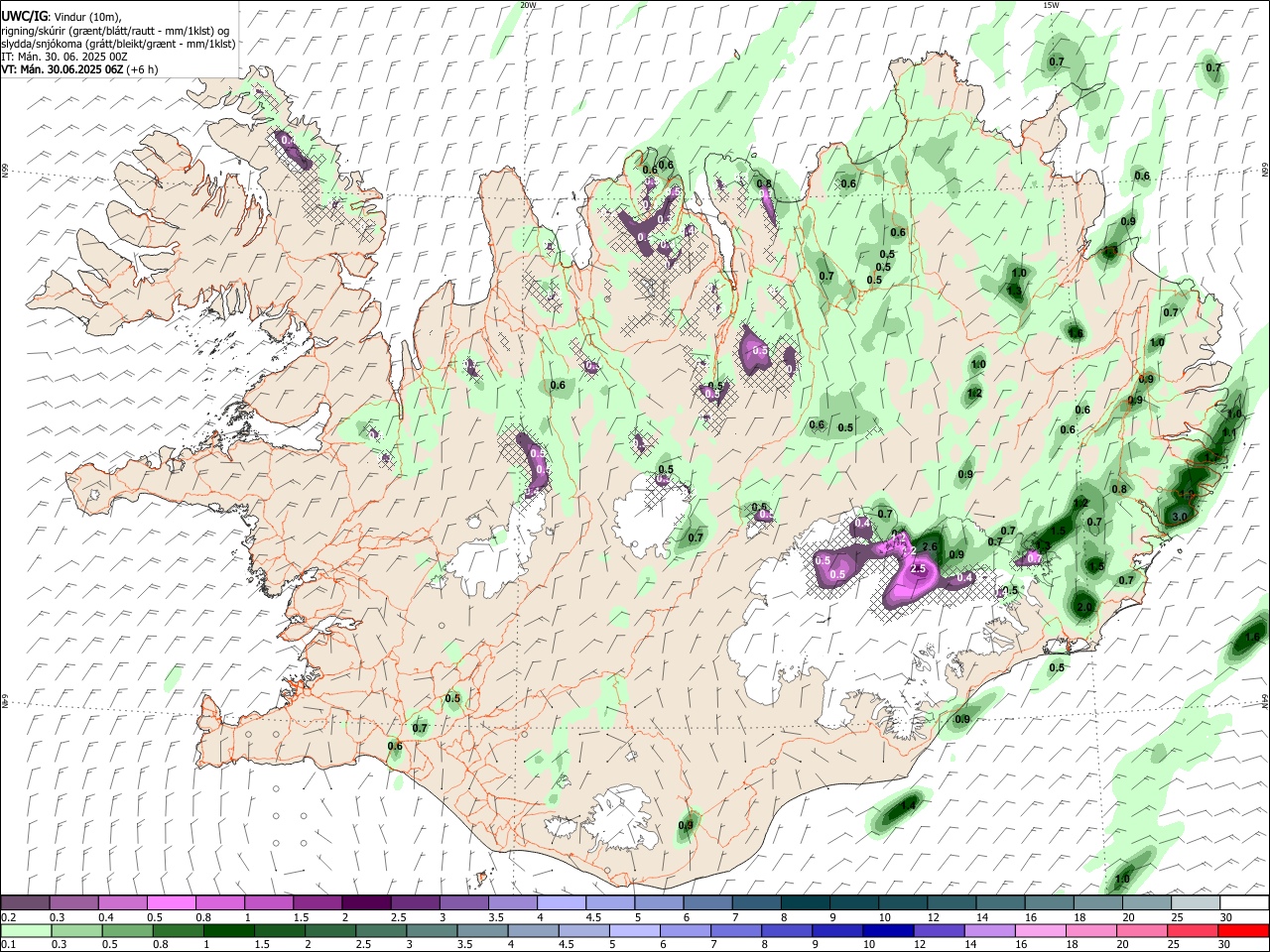
Task: Pick the dark purple swatch between 2 and 2.5
Action: tap(365, 903)
